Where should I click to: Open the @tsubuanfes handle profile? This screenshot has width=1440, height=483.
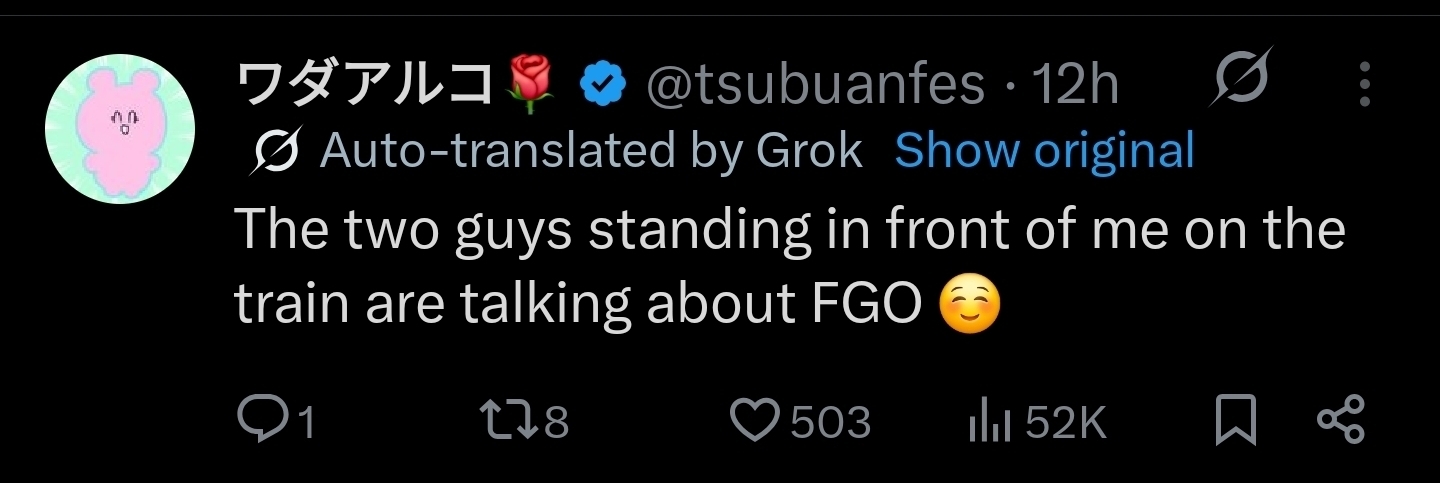tap(816, 85)
